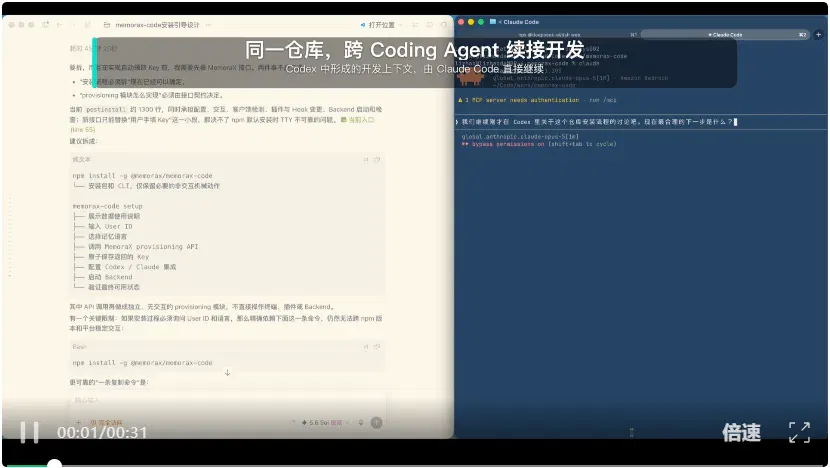
Task: Click the plus icon in the Codex input box
Action: tap(79, 422)
